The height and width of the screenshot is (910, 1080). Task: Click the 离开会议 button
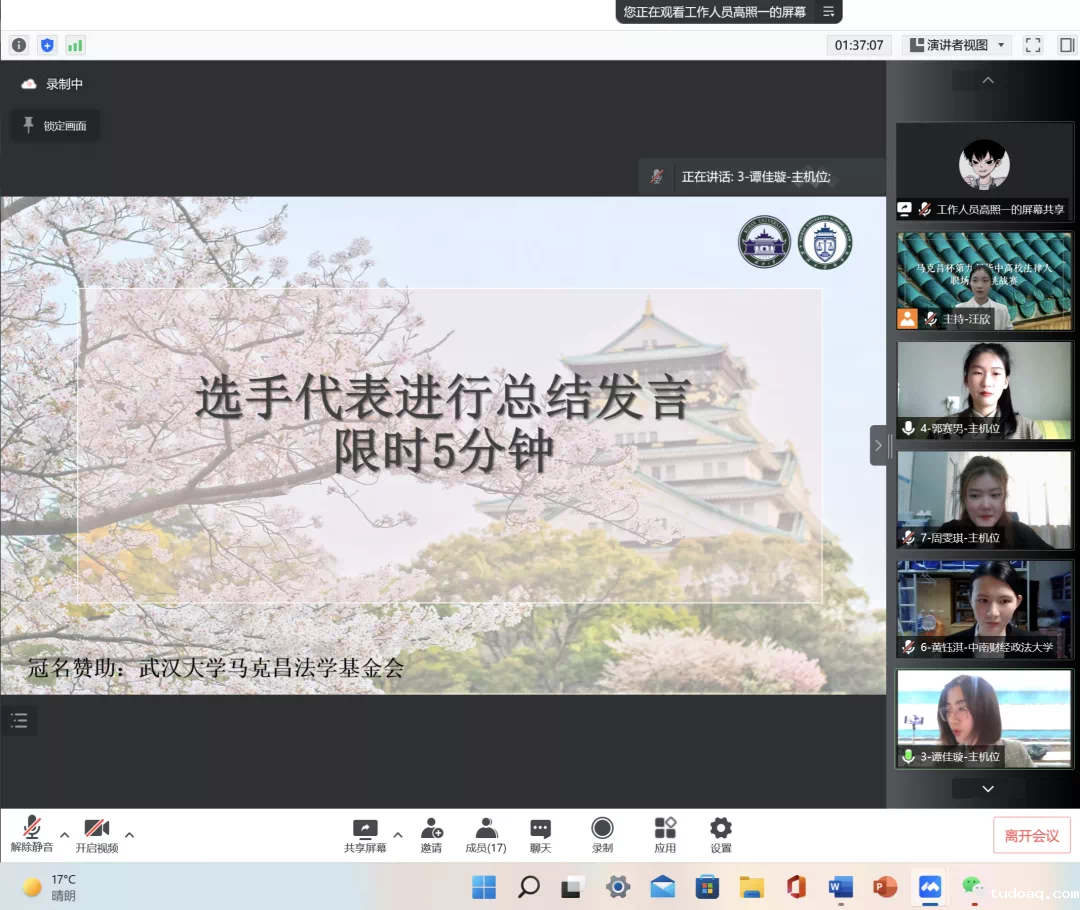(1031, 835)
